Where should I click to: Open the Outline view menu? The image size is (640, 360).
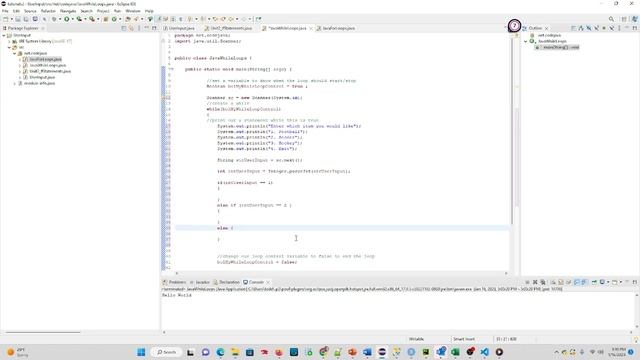620,28
